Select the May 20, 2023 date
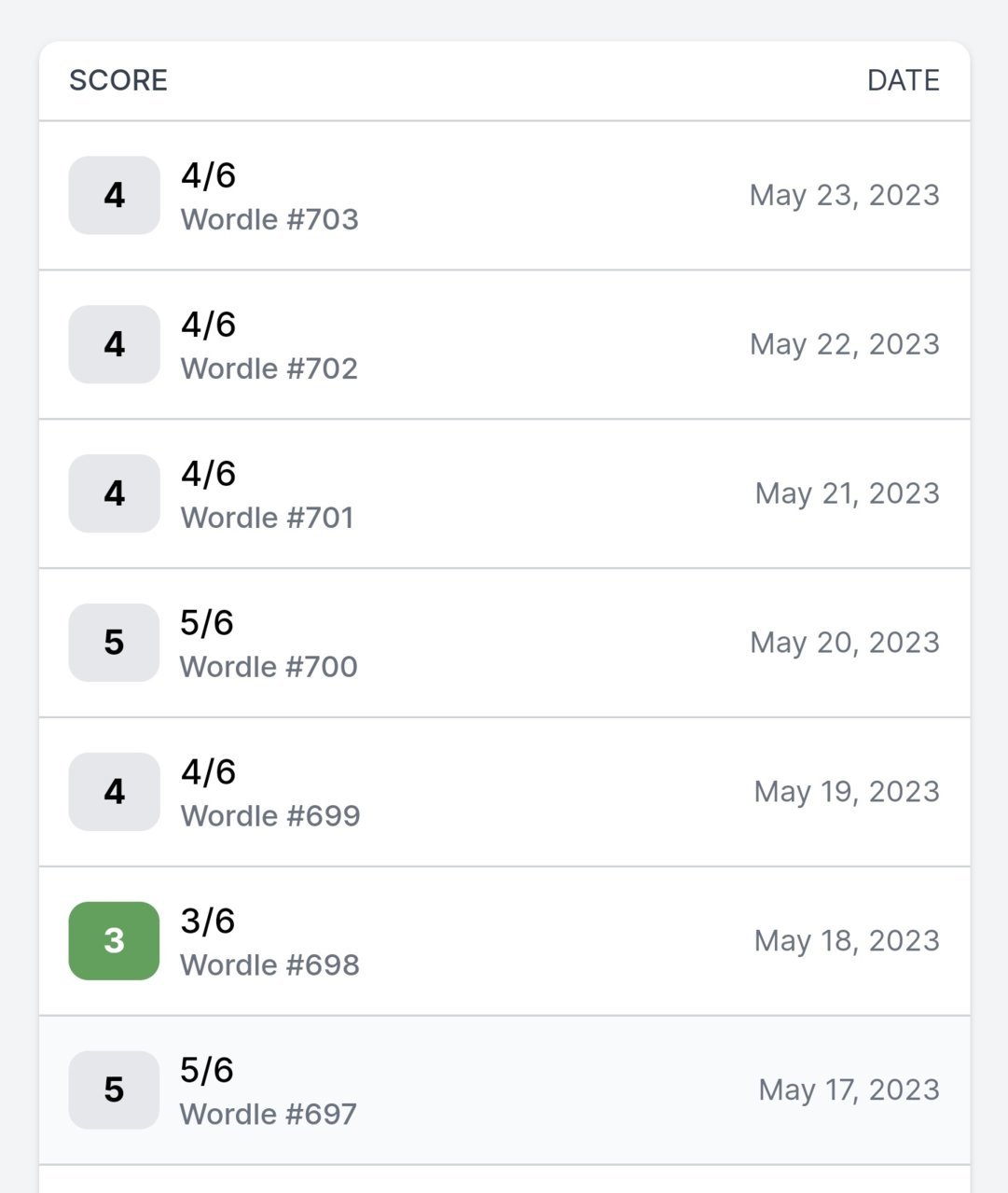 tap(845, 643)
